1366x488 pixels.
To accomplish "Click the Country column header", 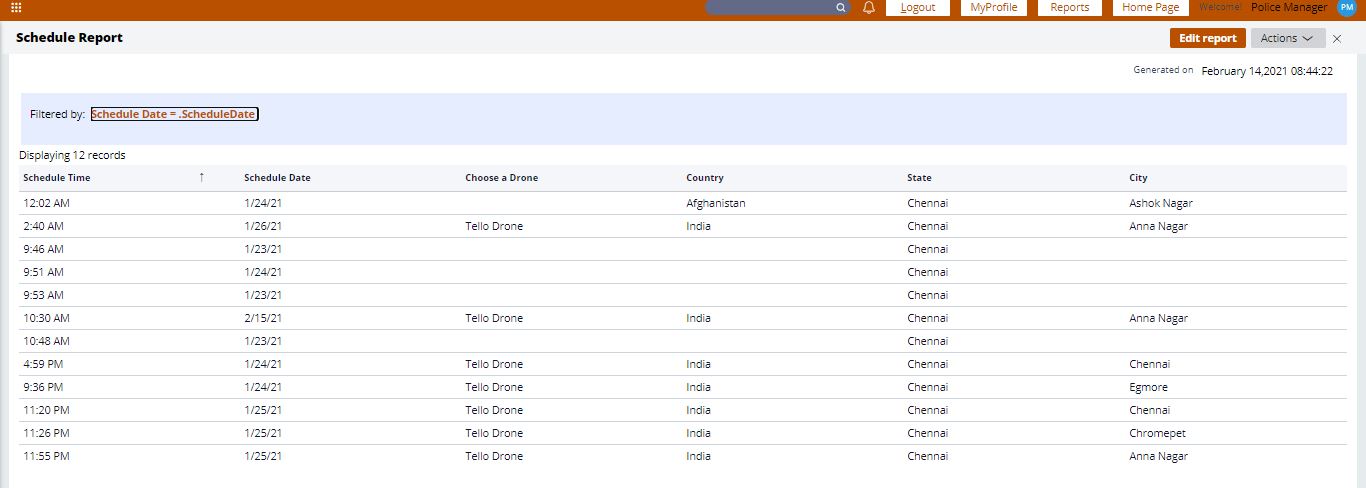I will [705, 178].
